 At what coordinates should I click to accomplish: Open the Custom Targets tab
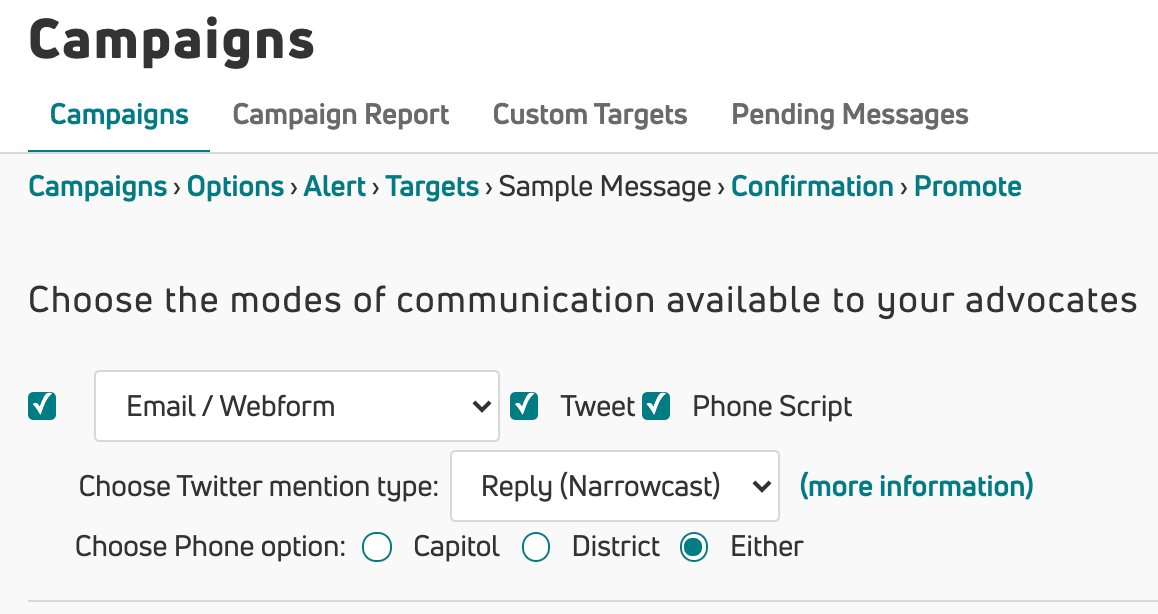tap(590, 115)
